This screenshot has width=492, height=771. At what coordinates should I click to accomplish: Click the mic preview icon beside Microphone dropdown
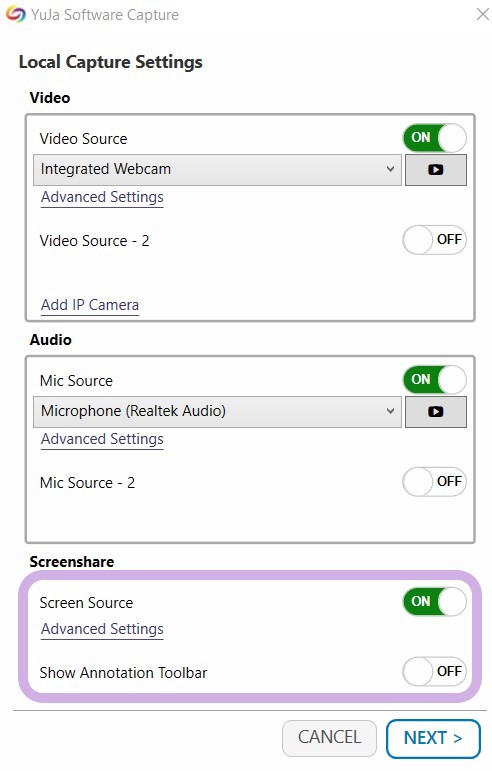pos(435,412)
